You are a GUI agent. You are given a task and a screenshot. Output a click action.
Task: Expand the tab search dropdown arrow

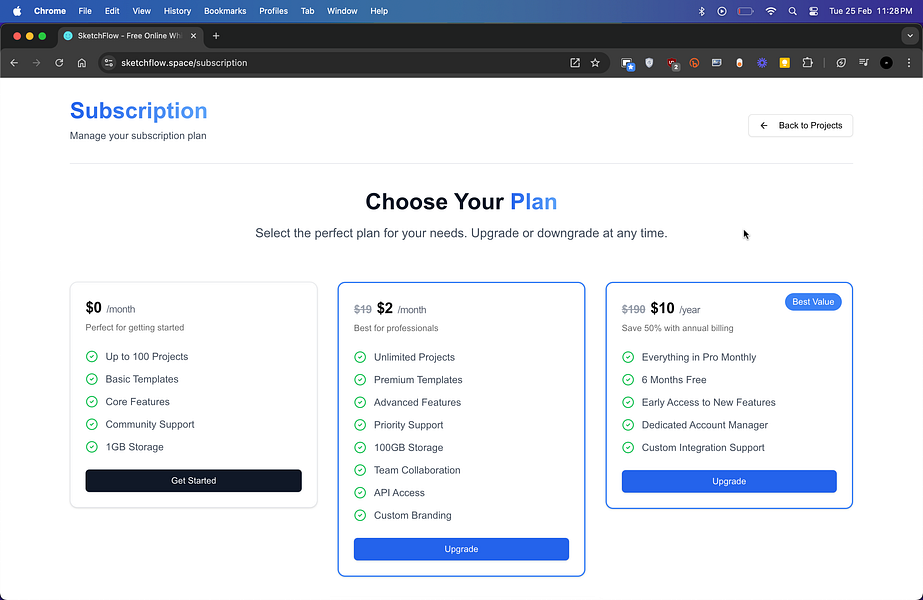pos(910,36)
